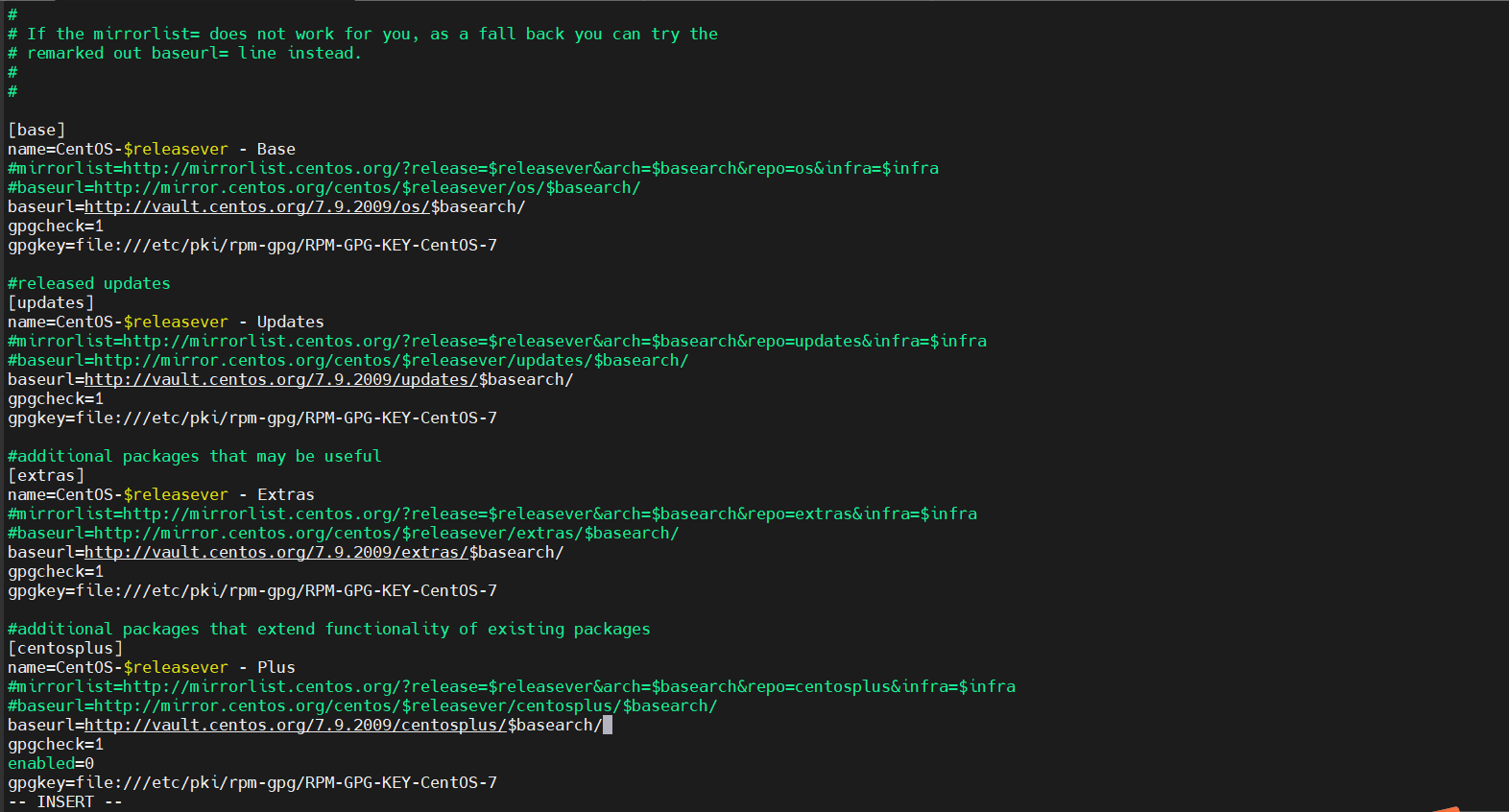Click the [extras] section header

46,476
